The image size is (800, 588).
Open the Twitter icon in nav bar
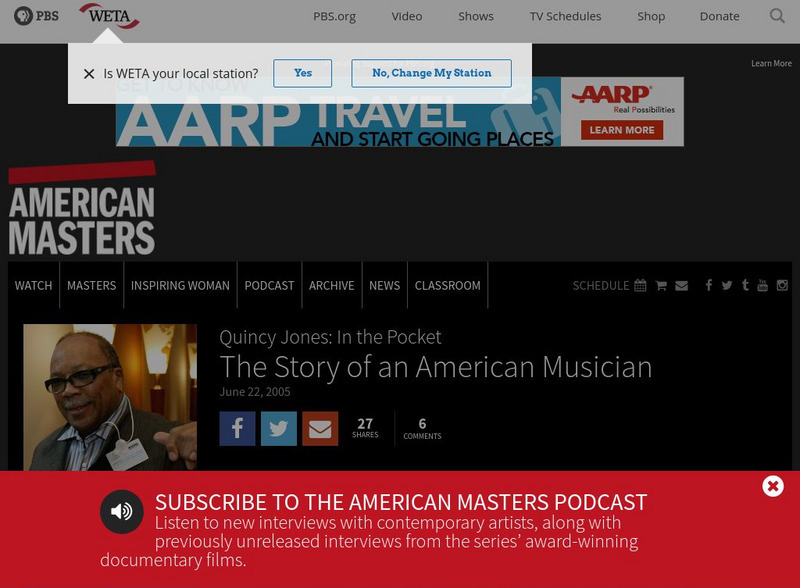point(727,285)
